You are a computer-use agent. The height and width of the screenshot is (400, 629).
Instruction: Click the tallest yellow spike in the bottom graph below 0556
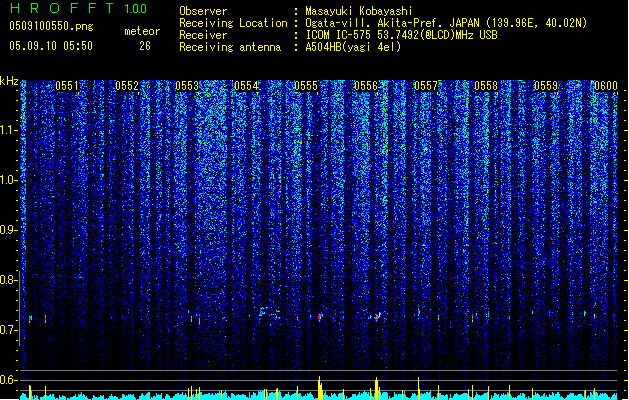coord(376,388)
